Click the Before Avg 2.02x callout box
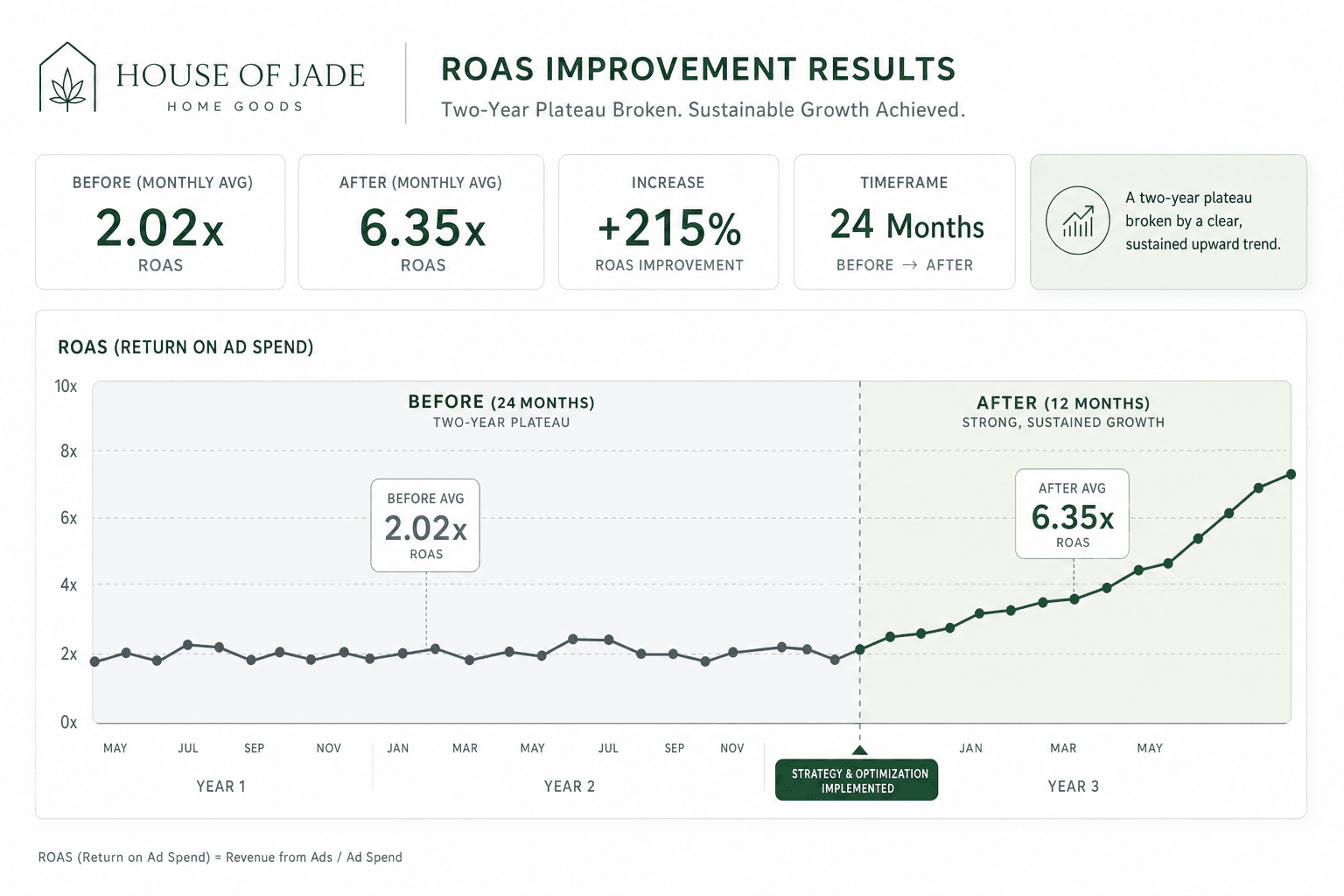 425,525
